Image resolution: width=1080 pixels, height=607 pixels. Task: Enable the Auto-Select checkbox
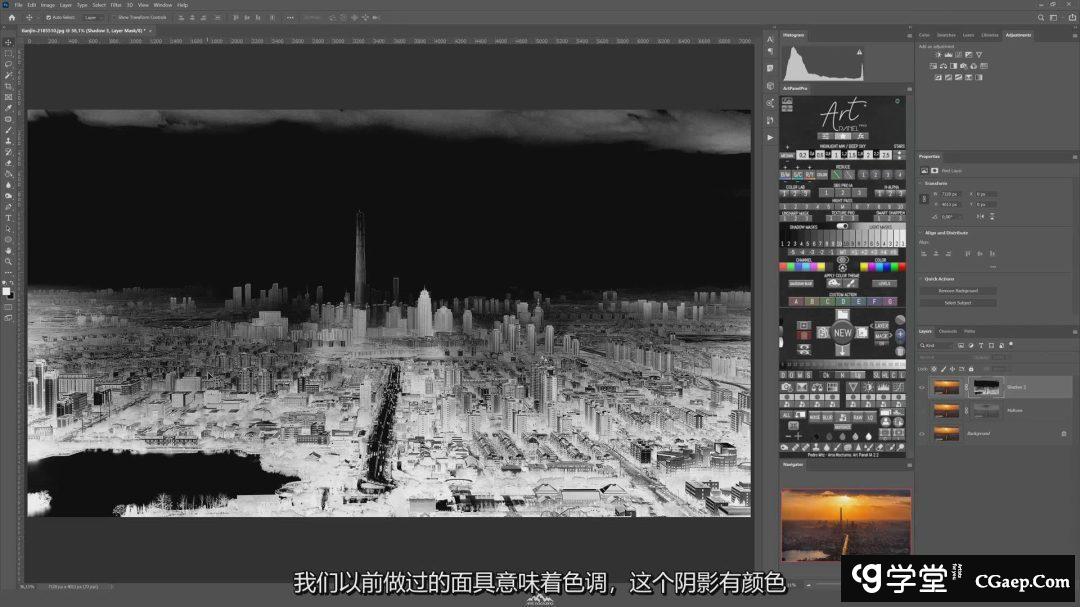(49, 17)
